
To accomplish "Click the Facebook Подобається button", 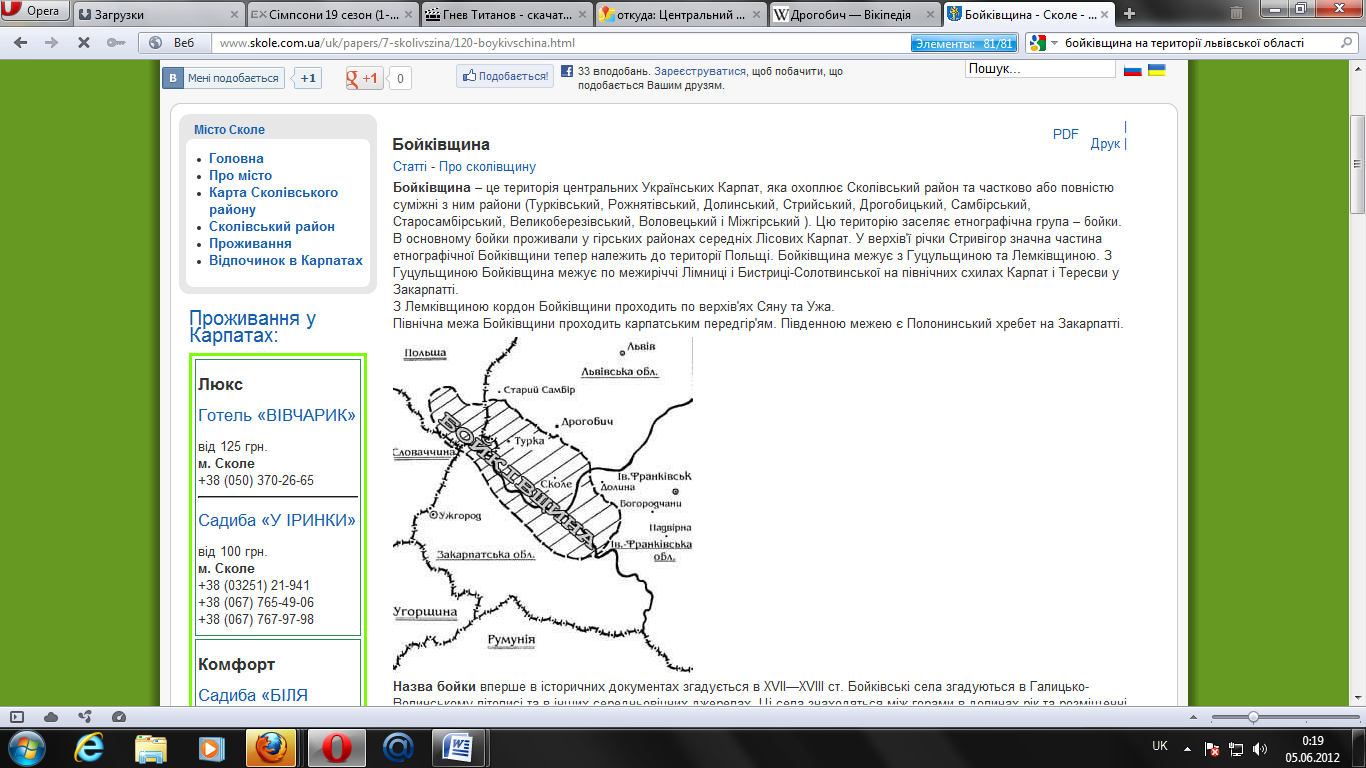I will (505, 76).
